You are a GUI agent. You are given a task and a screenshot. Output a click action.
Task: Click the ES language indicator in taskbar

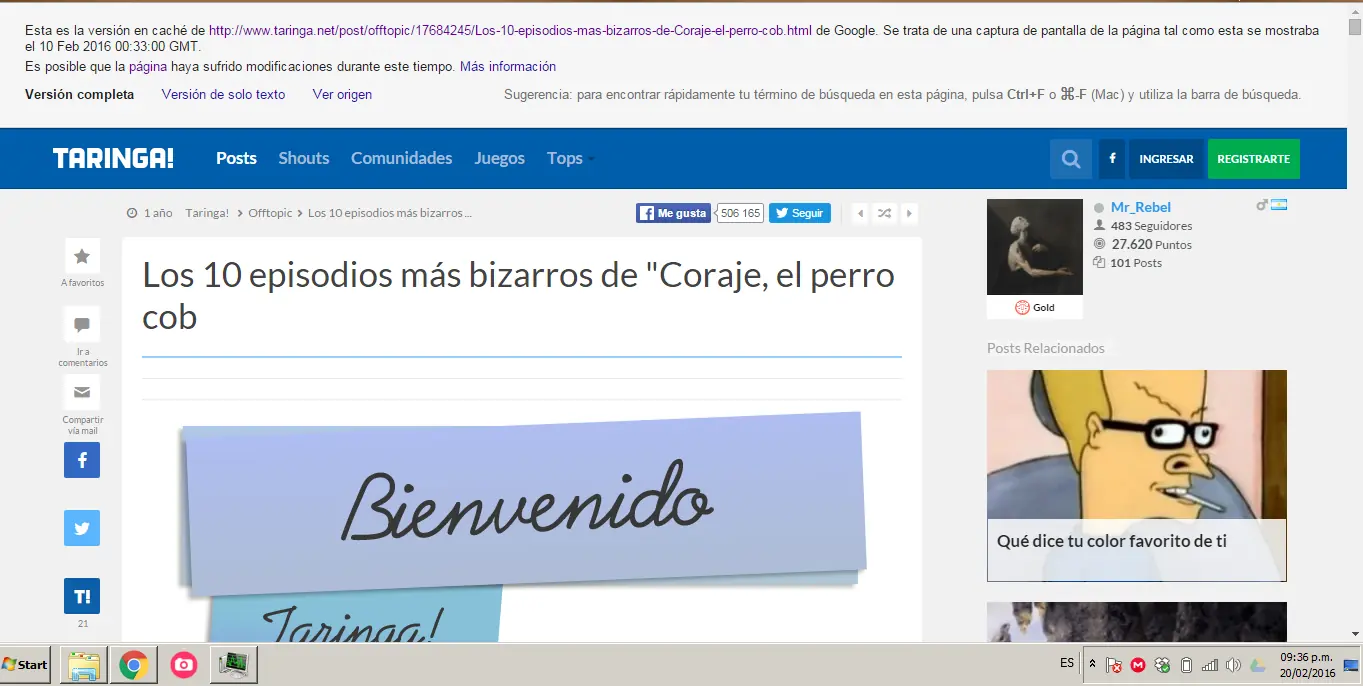click(1067, 663)
